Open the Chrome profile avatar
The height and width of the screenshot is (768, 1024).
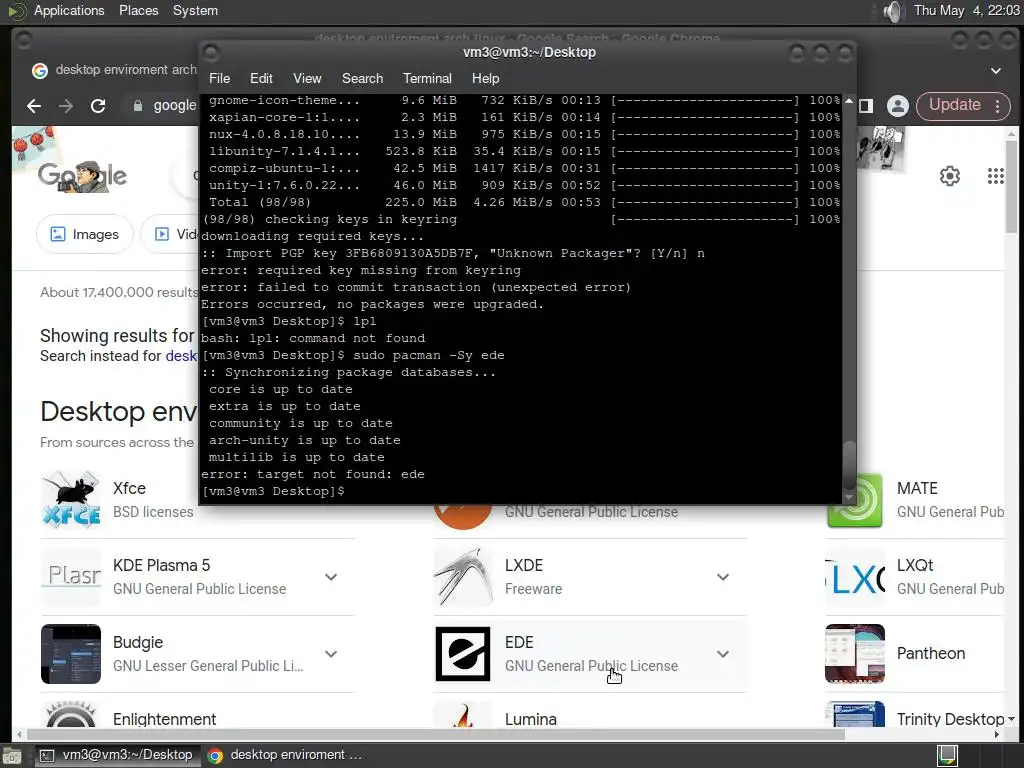point(897,106)
